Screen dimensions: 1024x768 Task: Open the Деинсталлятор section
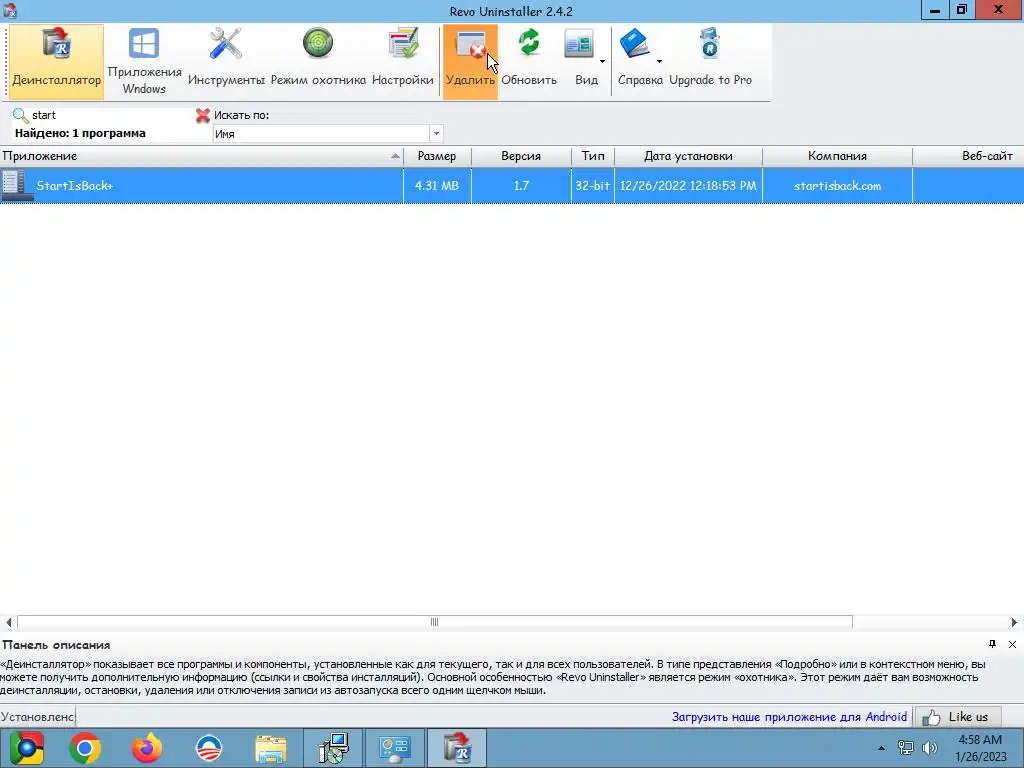click(x=56, y=62)
